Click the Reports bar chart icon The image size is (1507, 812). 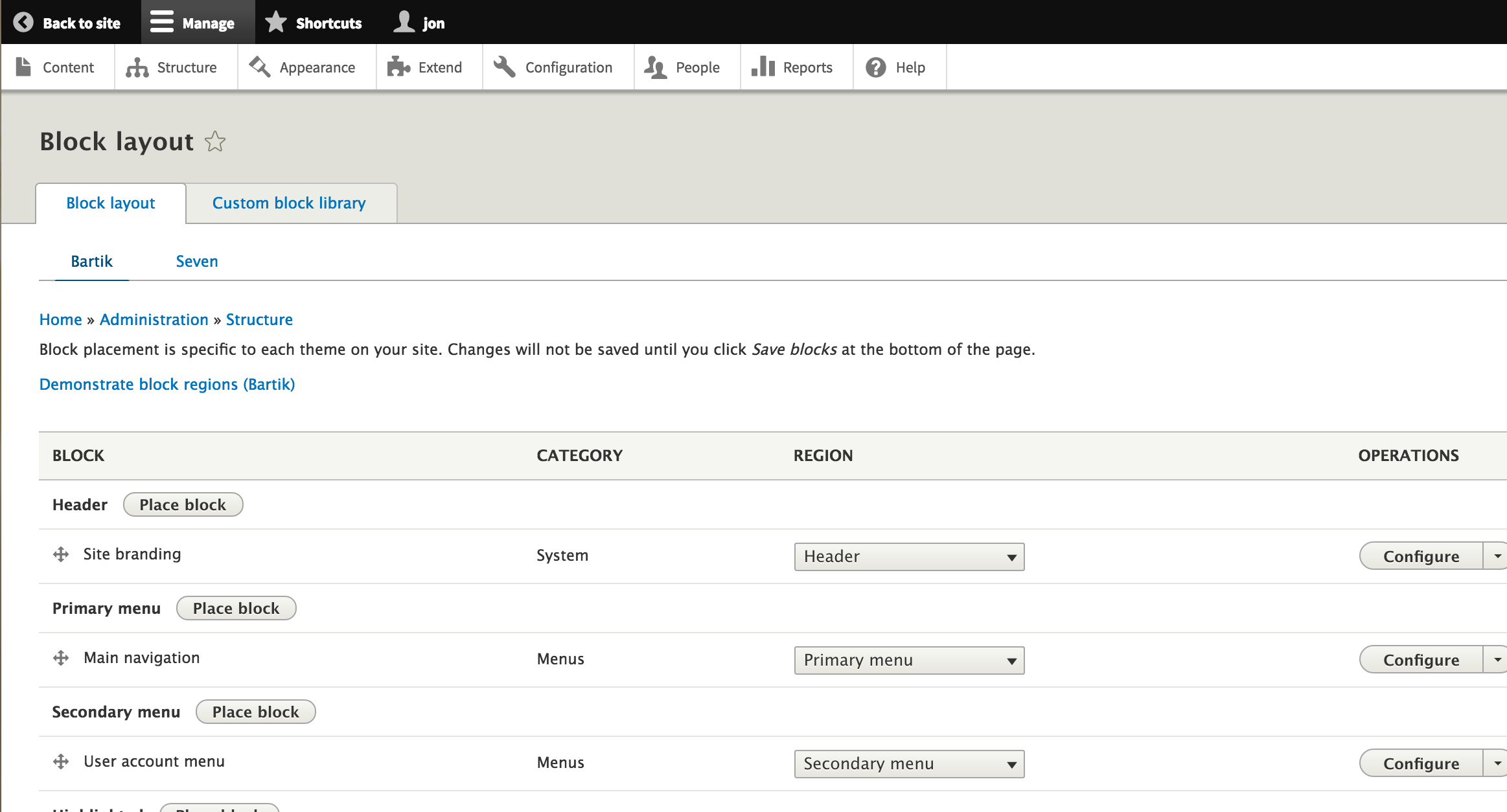coord(763,67)
